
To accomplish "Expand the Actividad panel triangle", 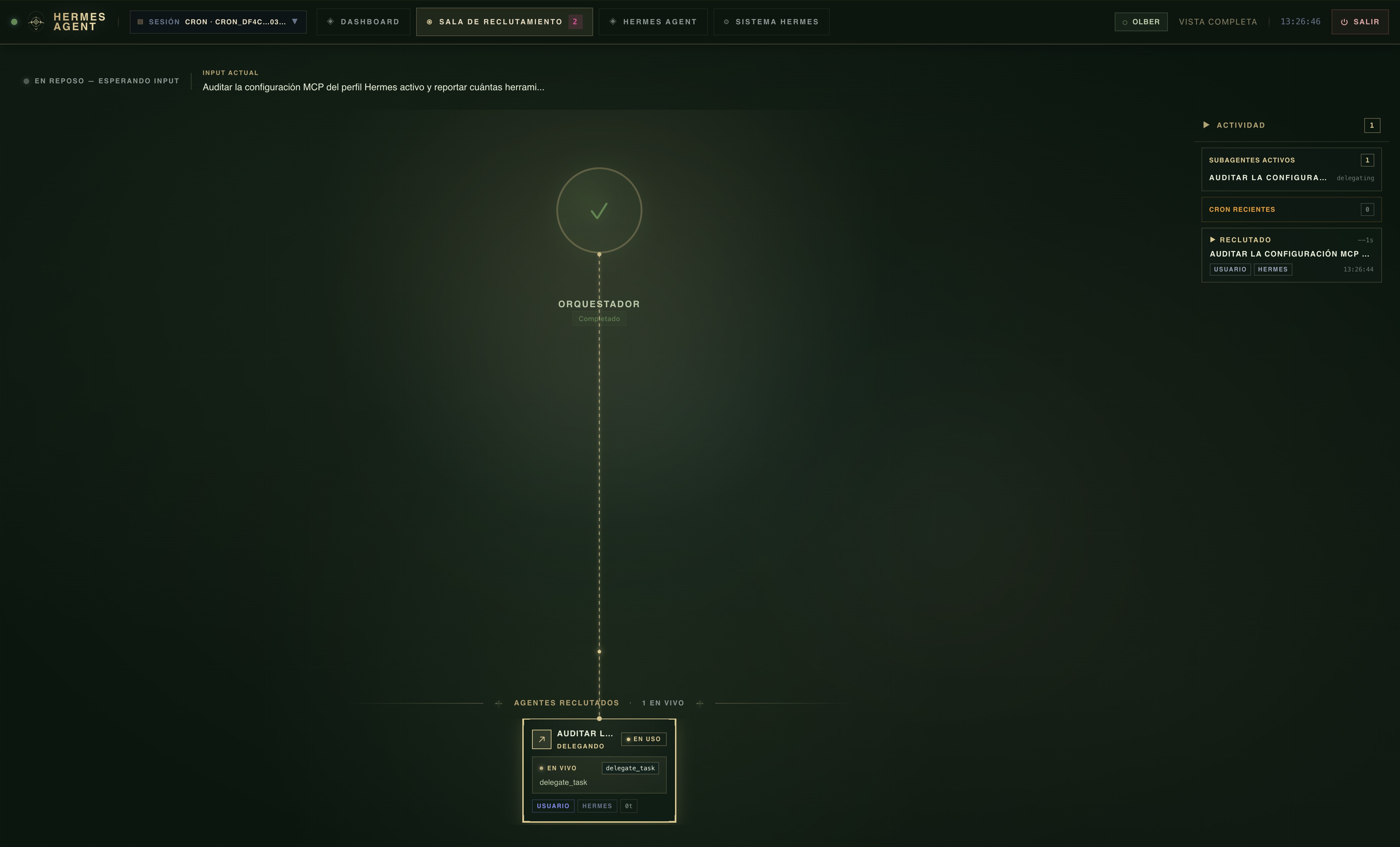I will click(1206, 125).
